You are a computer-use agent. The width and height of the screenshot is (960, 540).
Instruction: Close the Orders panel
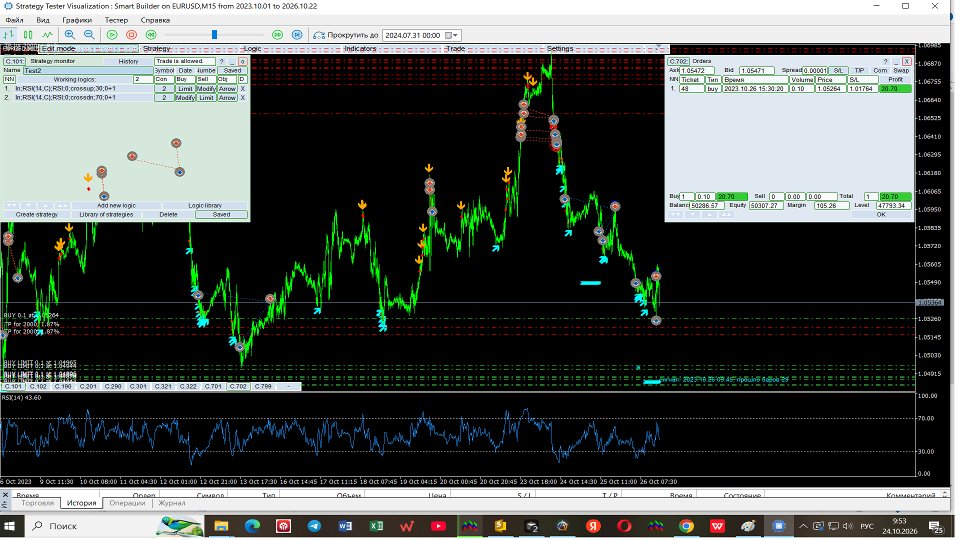pyautogui.click(x=907, y=61)
